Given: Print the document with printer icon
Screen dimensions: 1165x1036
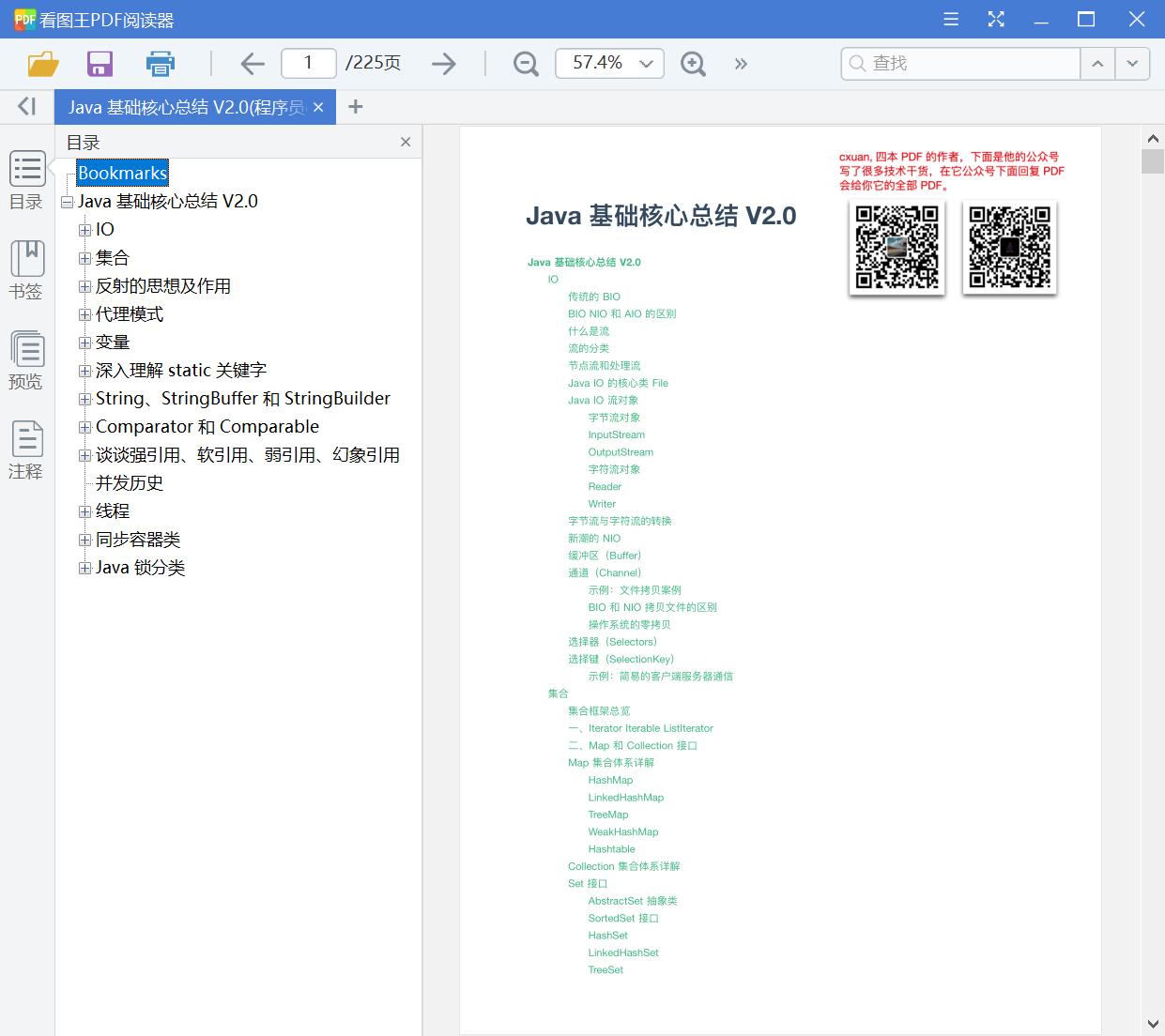Looking at the screenshot, I should (161, 64).
